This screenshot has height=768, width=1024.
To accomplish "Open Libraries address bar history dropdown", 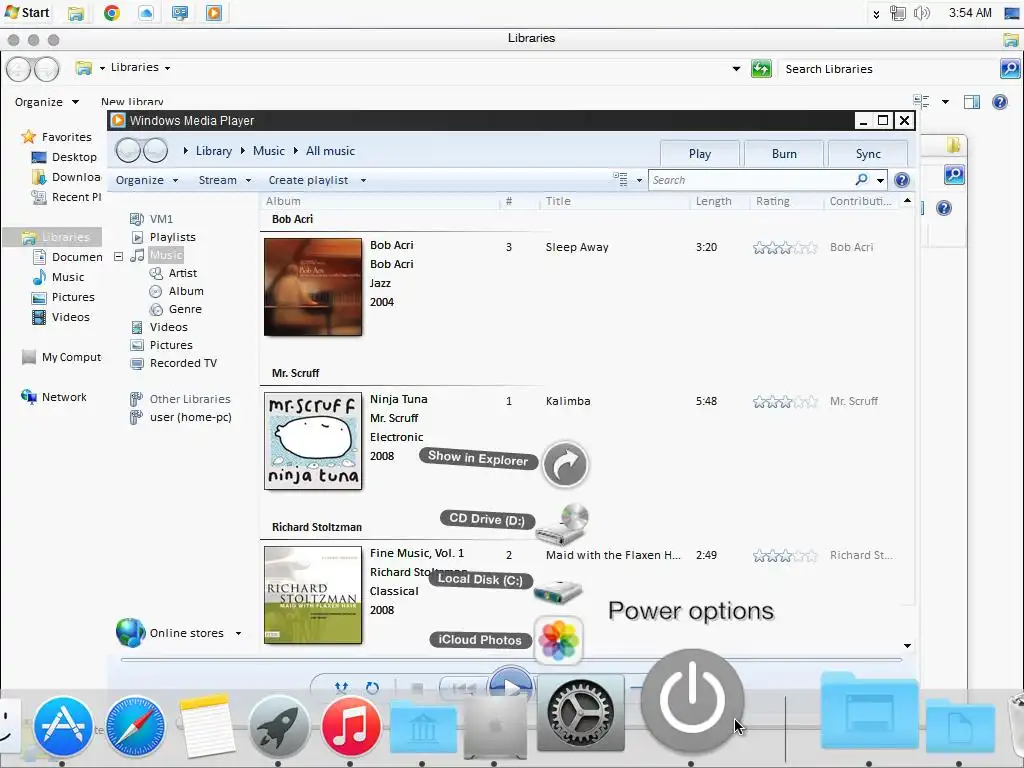I will [x=737, y=69].
